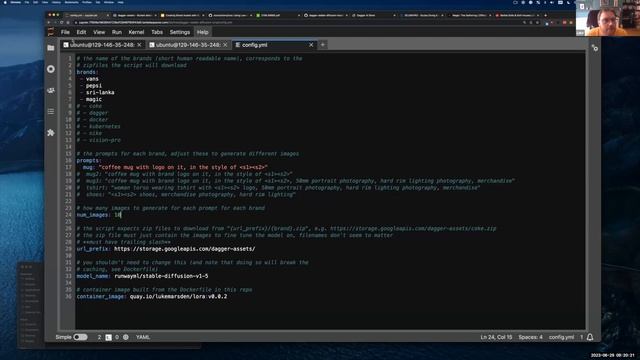
Task: Click the terminals count icon in status bar
Action: pyautogui.click(x=108, y=337)
